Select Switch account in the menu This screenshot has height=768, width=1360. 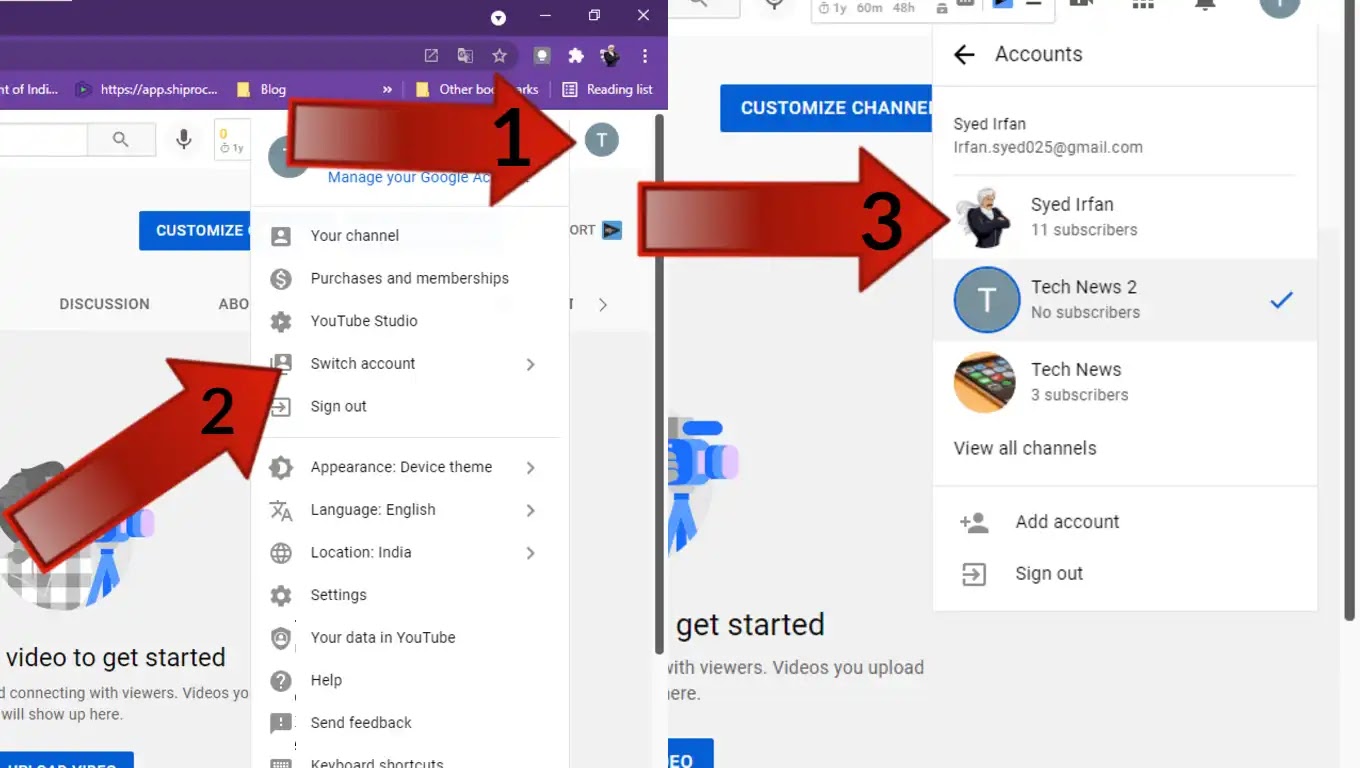410,364
